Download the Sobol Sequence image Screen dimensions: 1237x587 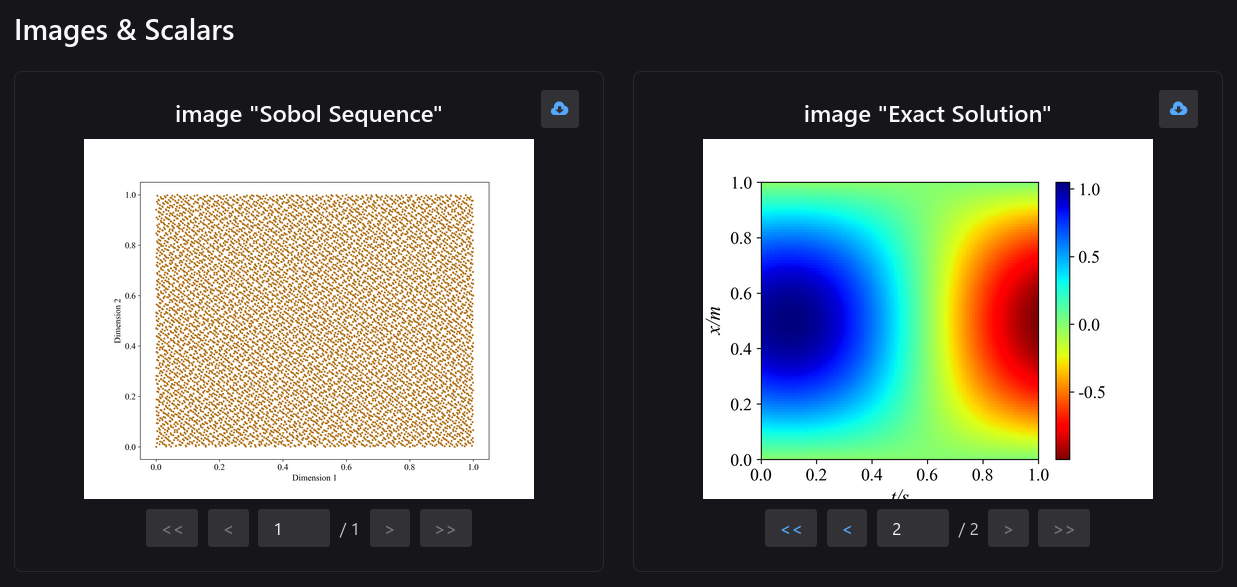[x=560, y=109]
